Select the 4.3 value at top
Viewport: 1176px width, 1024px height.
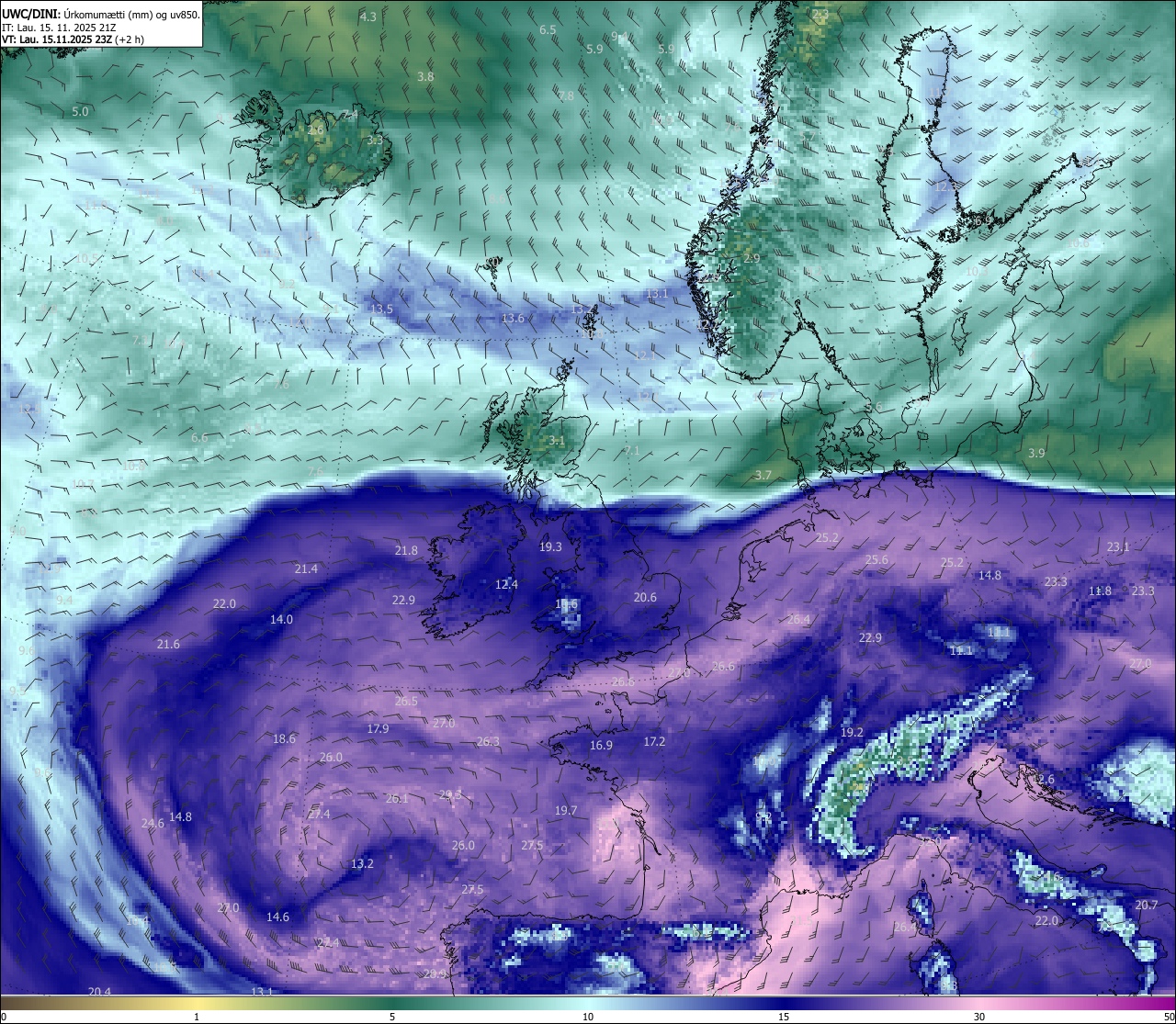click(367, 17)
